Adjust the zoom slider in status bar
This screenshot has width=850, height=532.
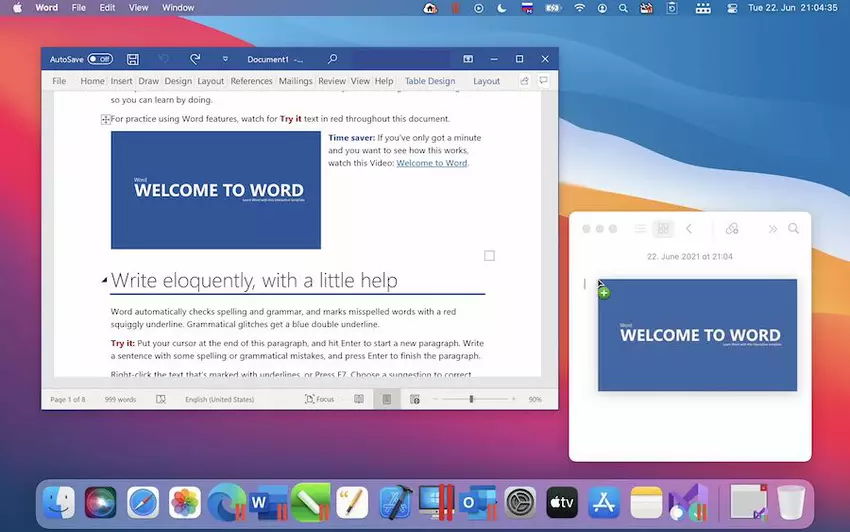pyautogui.click(x=471, y=399)
